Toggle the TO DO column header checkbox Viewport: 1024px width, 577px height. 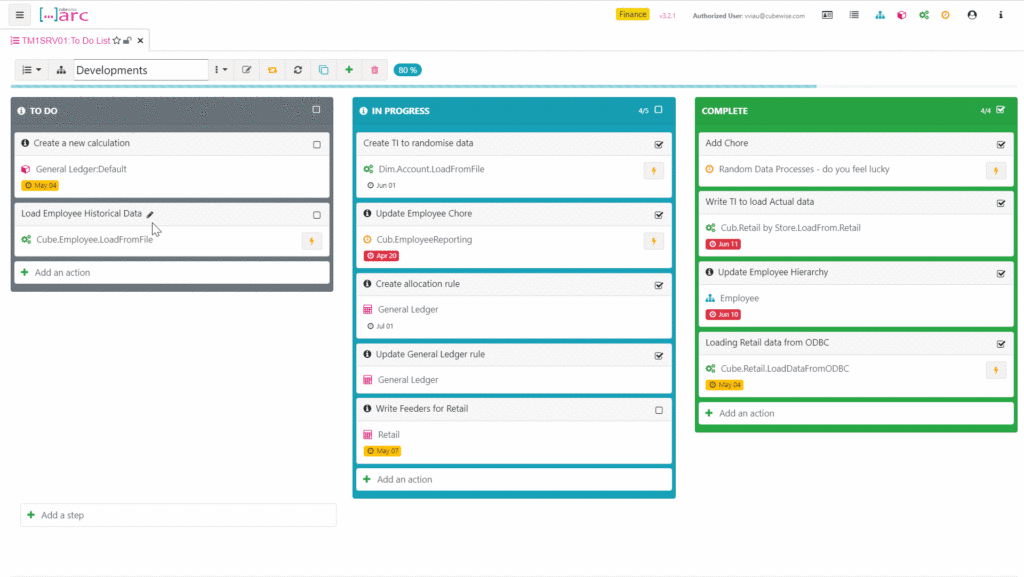pyautogui.click(x=316, y=110)
